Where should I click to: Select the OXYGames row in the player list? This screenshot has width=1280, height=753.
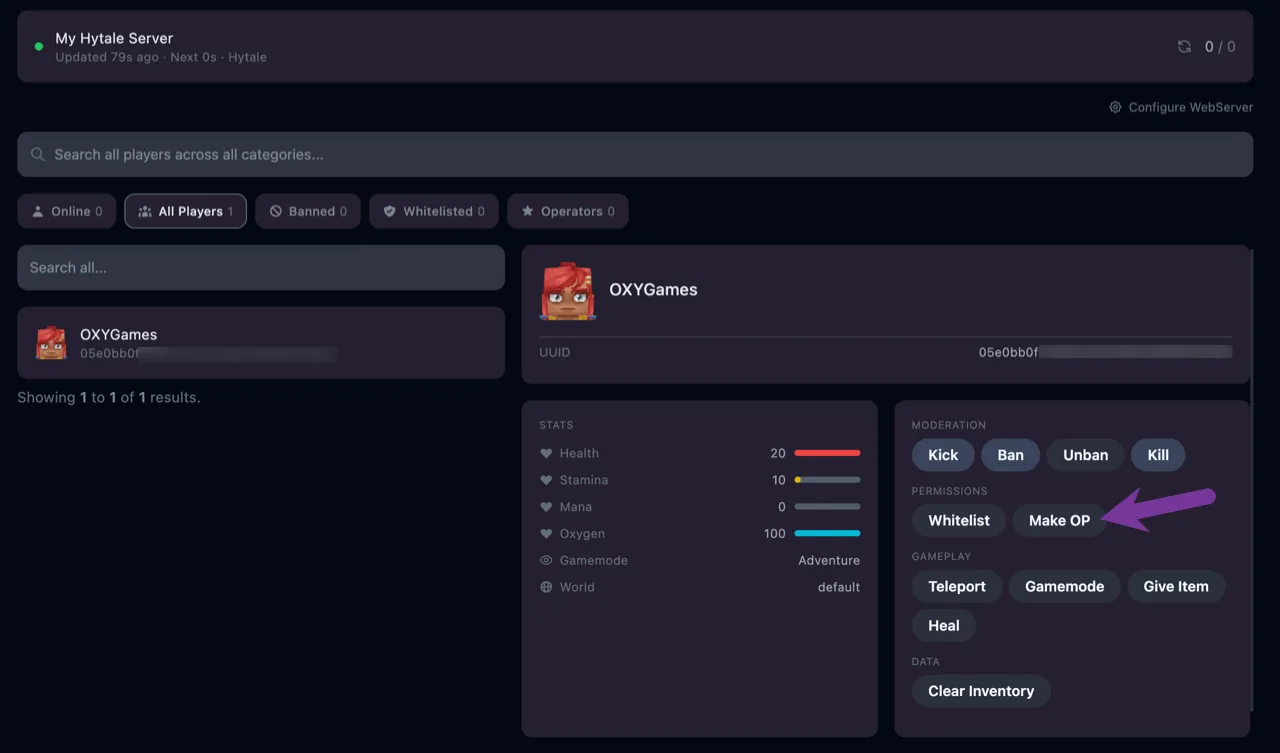click(x=261, y=343)
